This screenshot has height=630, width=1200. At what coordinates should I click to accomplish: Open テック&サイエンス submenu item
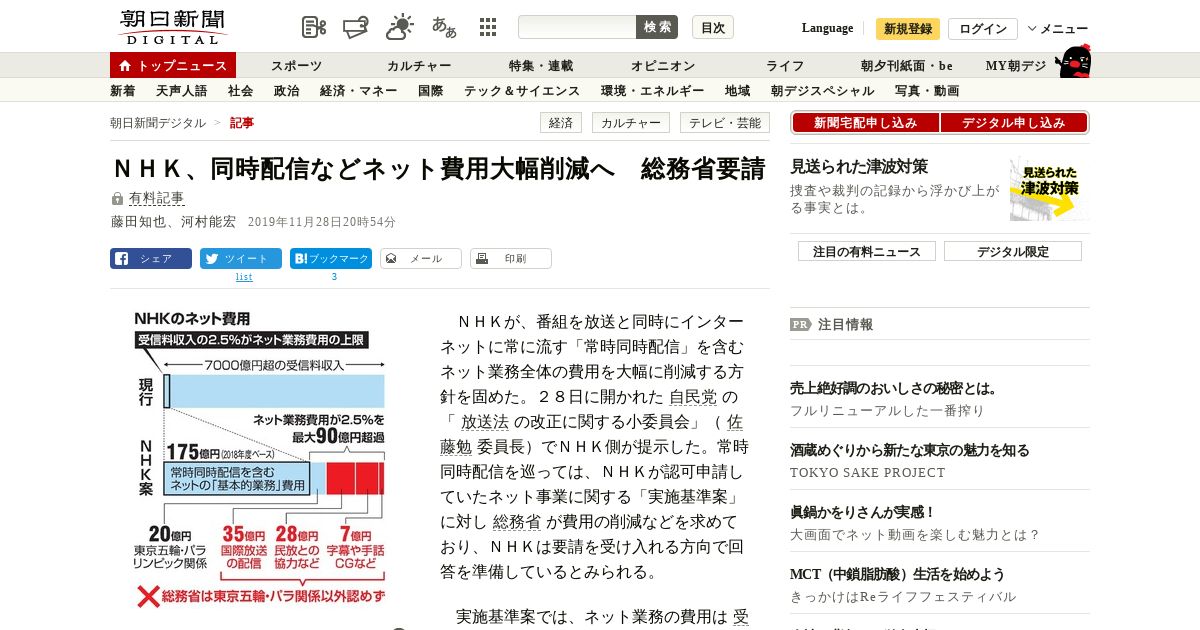[x=522, y=91]
